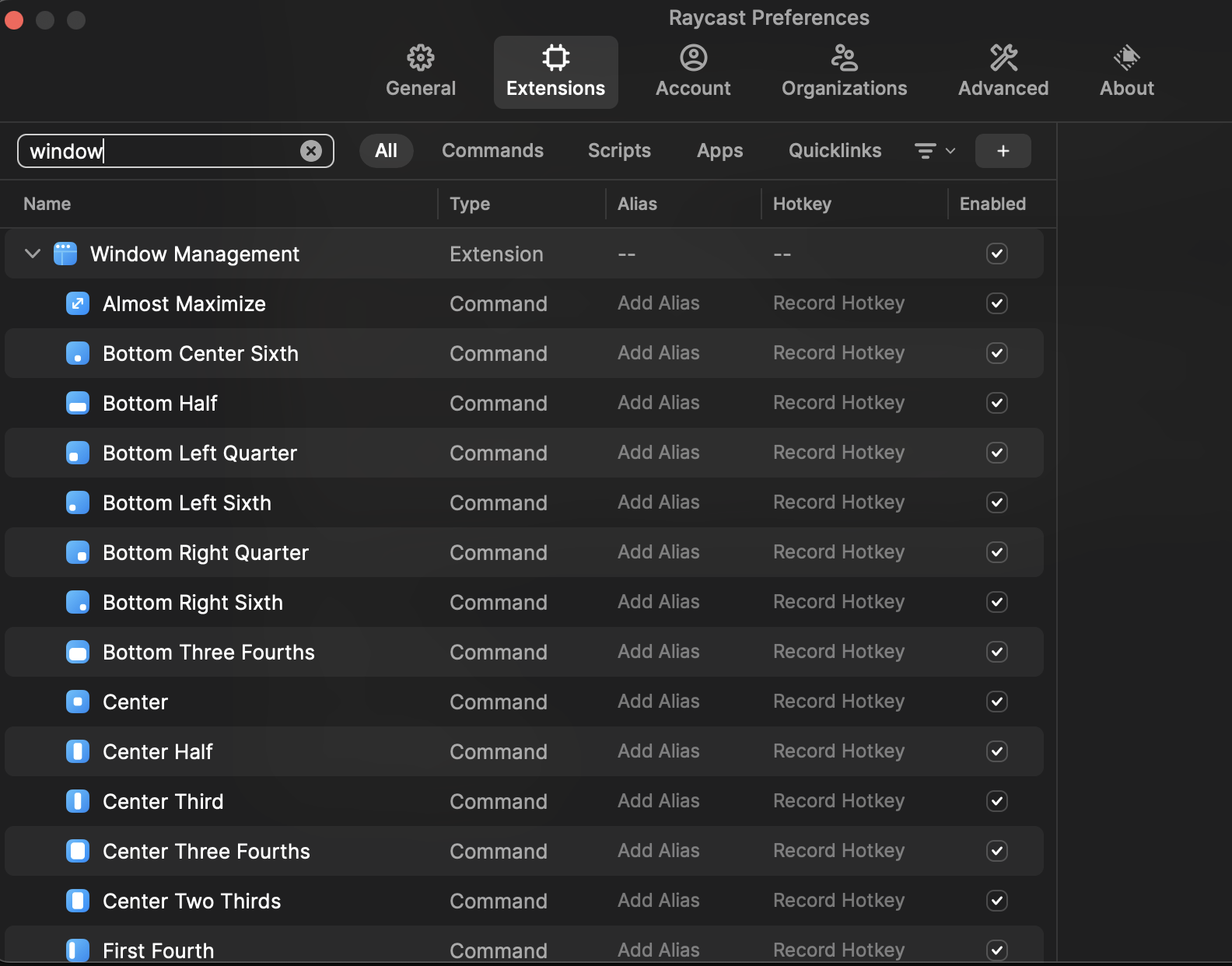Click the search field containing 'window'
This screenshot has height=966, width=1232.
tap(176, 151)
